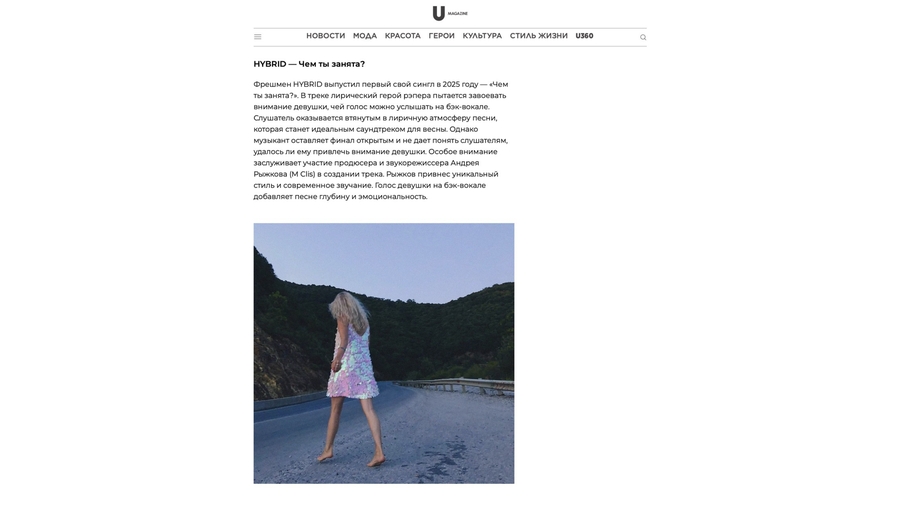Open the СТИЛЬ ЖИЗНИ section
The image size is (900, 506).
(x=538, y=36)
